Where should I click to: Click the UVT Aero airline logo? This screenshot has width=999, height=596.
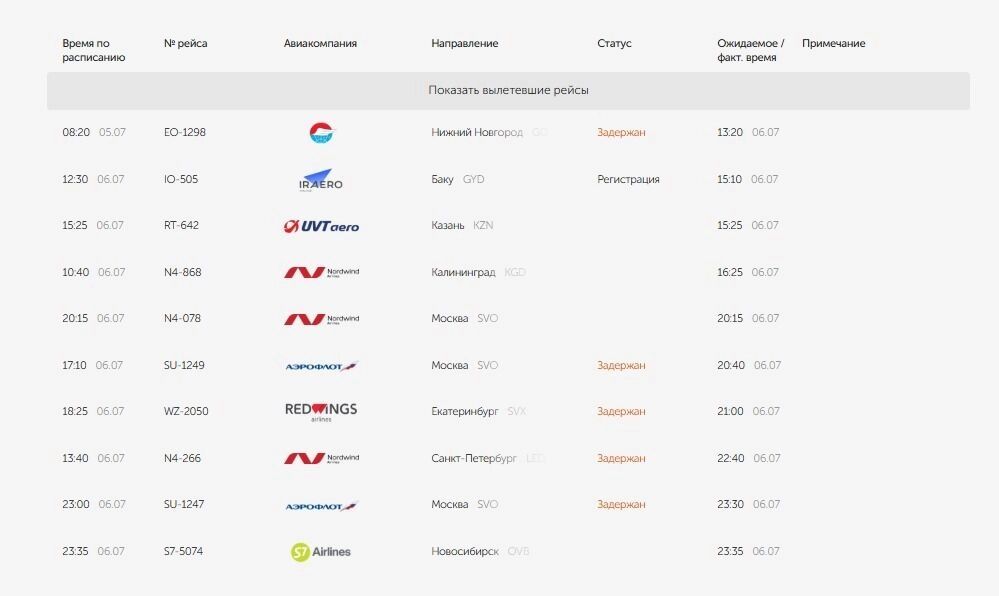pyautogui.click(x=321, y=226)
